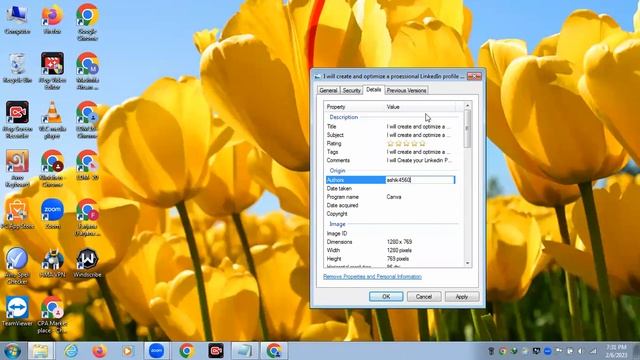640x360 pixels.
Task: Open the Recycle Bin
Action: coord(17,68)
